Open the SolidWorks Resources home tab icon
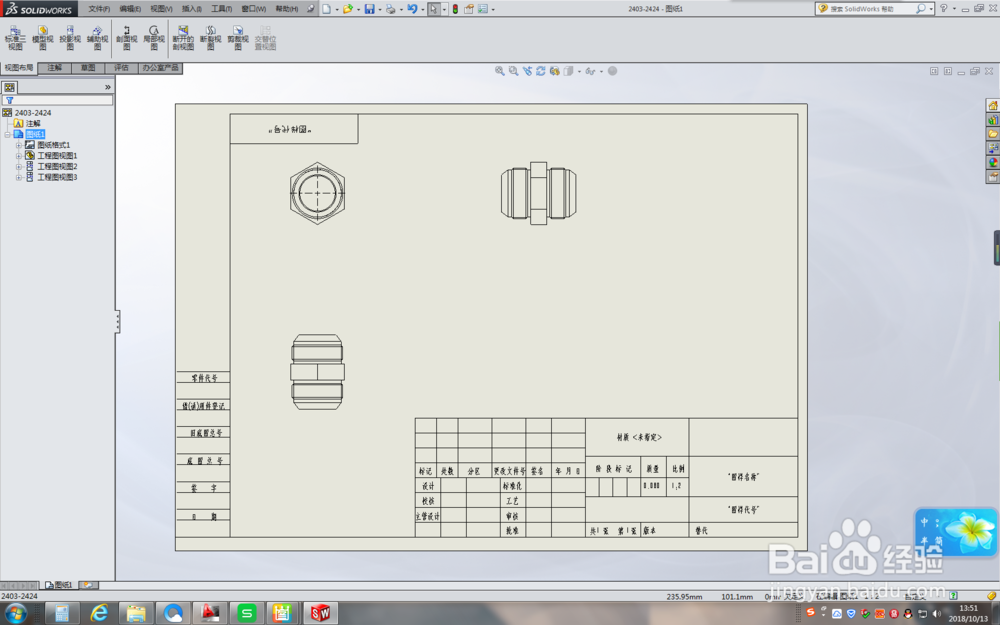Screen dimensions: 1000x625 [993, 105]
